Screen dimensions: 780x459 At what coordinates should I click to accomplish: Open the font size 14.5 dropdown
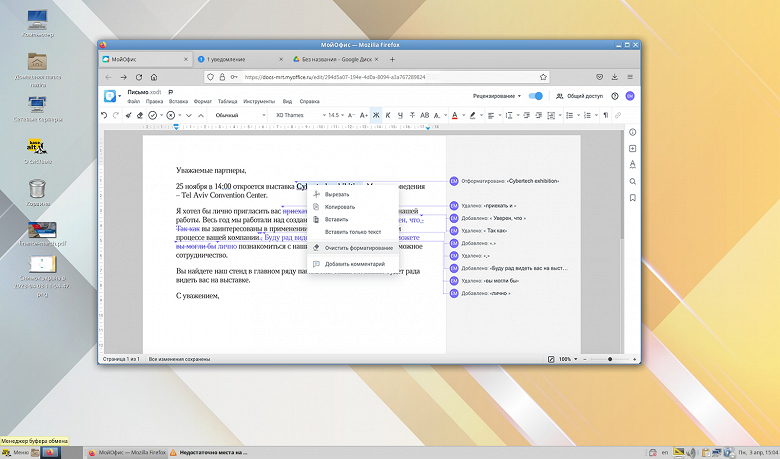[x=338, y=115]
